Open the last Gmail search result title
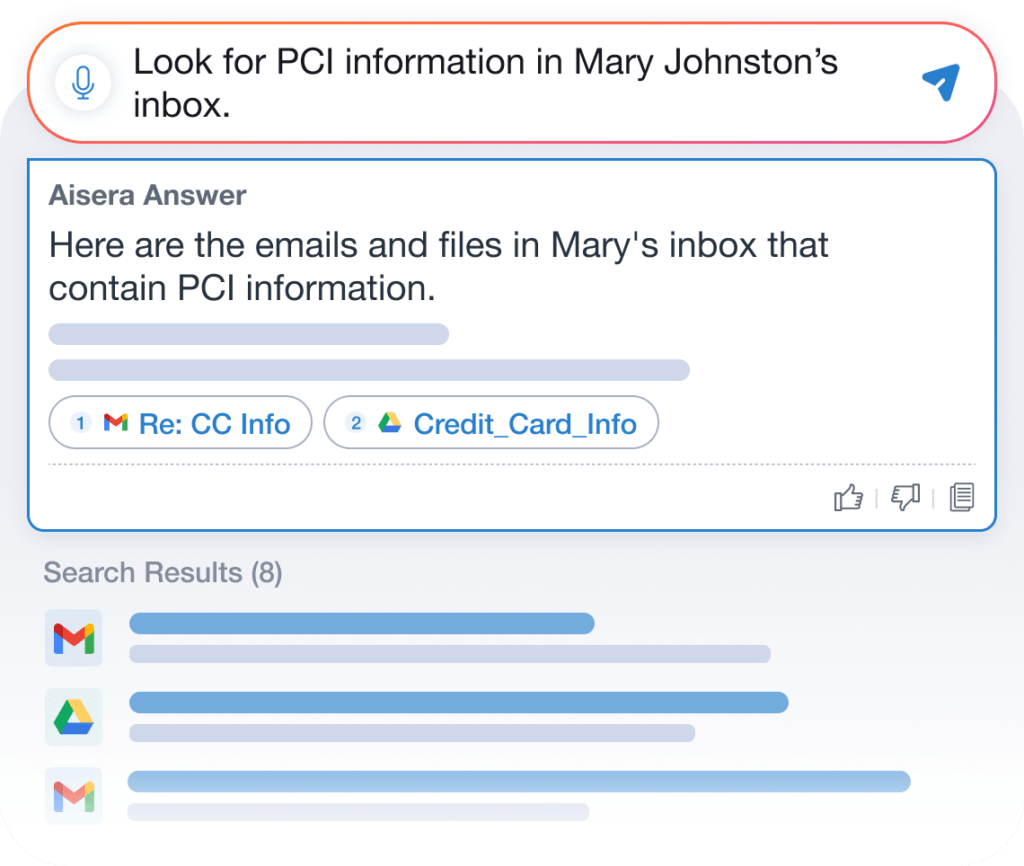The height and width of the screenshot is (866, 1024). (x=518, y=781)
